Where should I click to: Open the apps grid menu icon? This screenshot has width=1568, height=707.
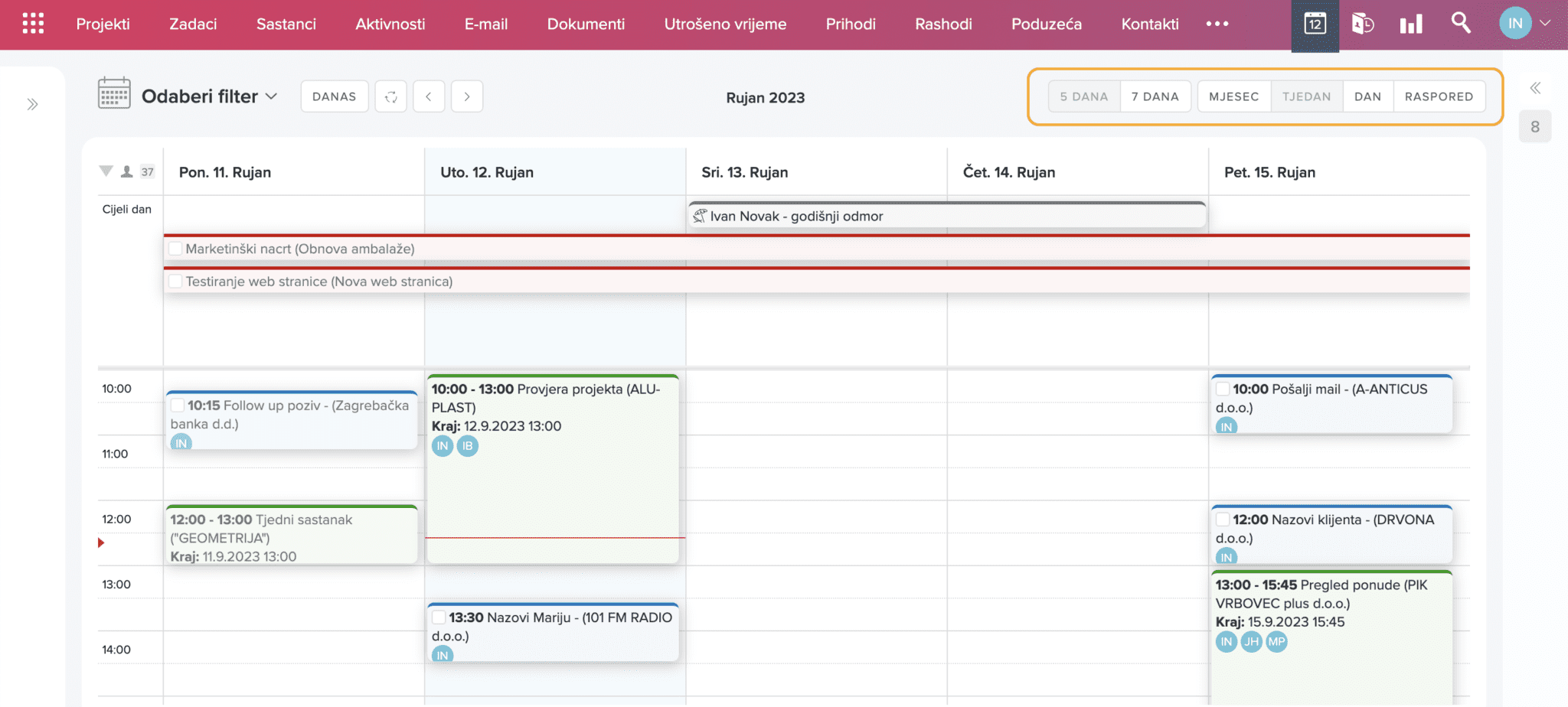tap(33, 24)
